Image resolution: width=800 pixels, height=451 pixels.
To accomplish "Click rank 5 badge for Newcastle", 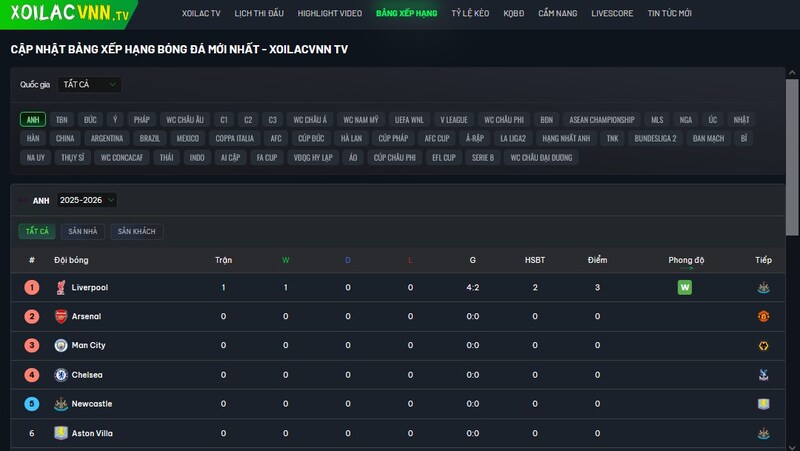I will (x=32, y=404).
